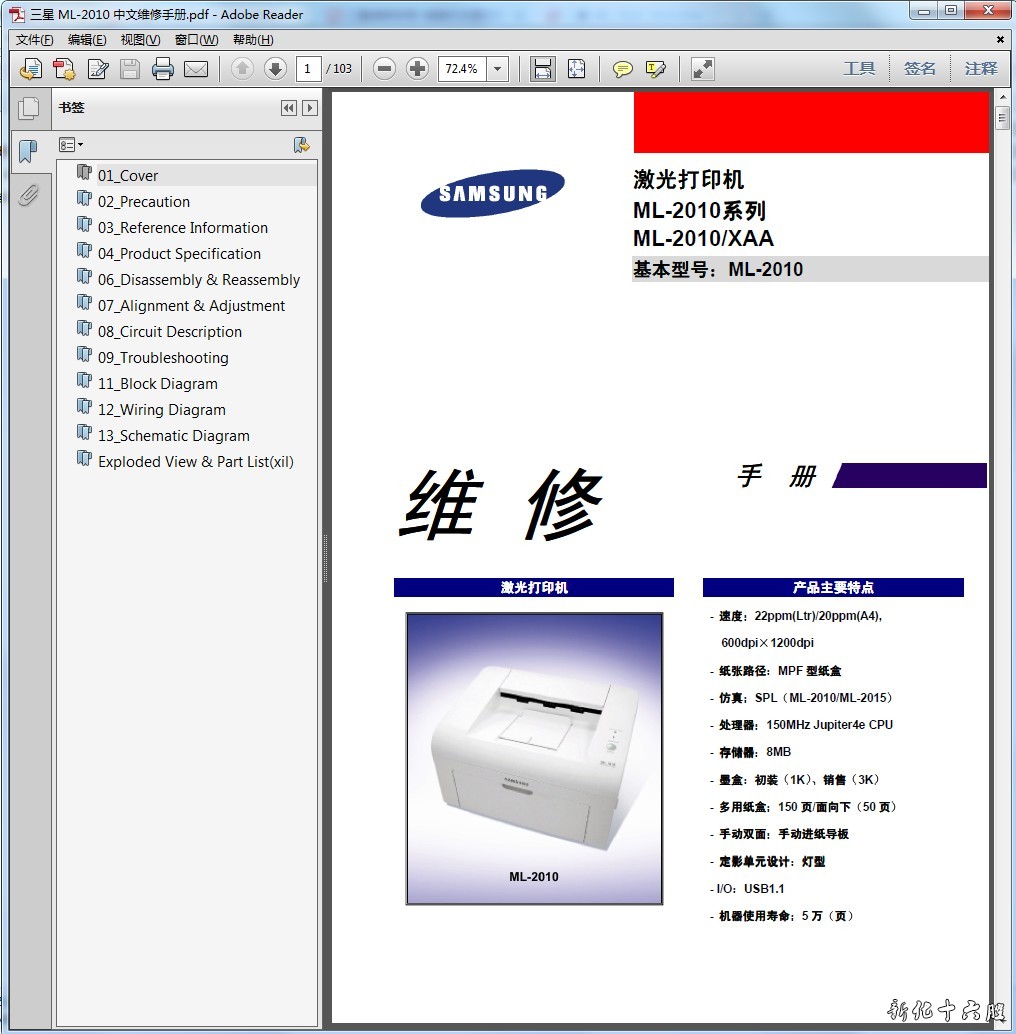
Task: Open the 工具 tools pane
Action: click(x=859, y=69)
